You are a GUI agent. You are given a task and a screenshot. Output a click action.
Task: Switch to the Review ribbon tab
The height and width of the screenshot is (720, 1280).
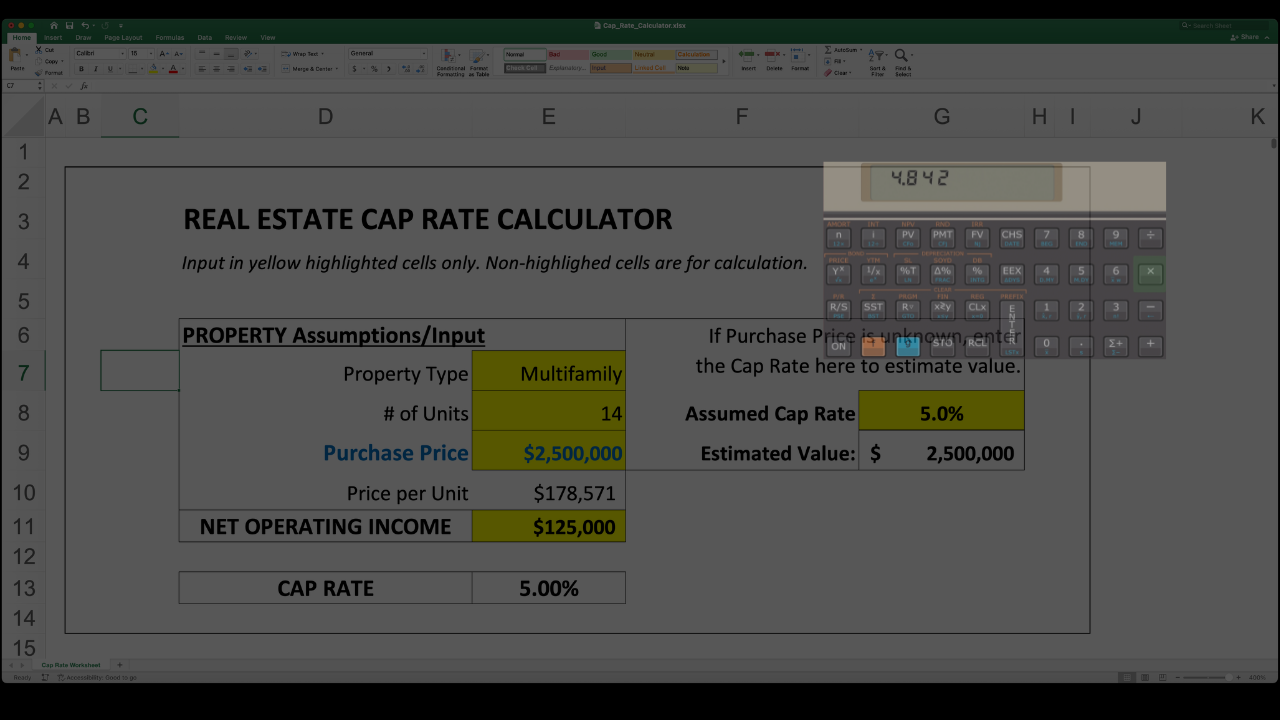click(x=236, y=38)
